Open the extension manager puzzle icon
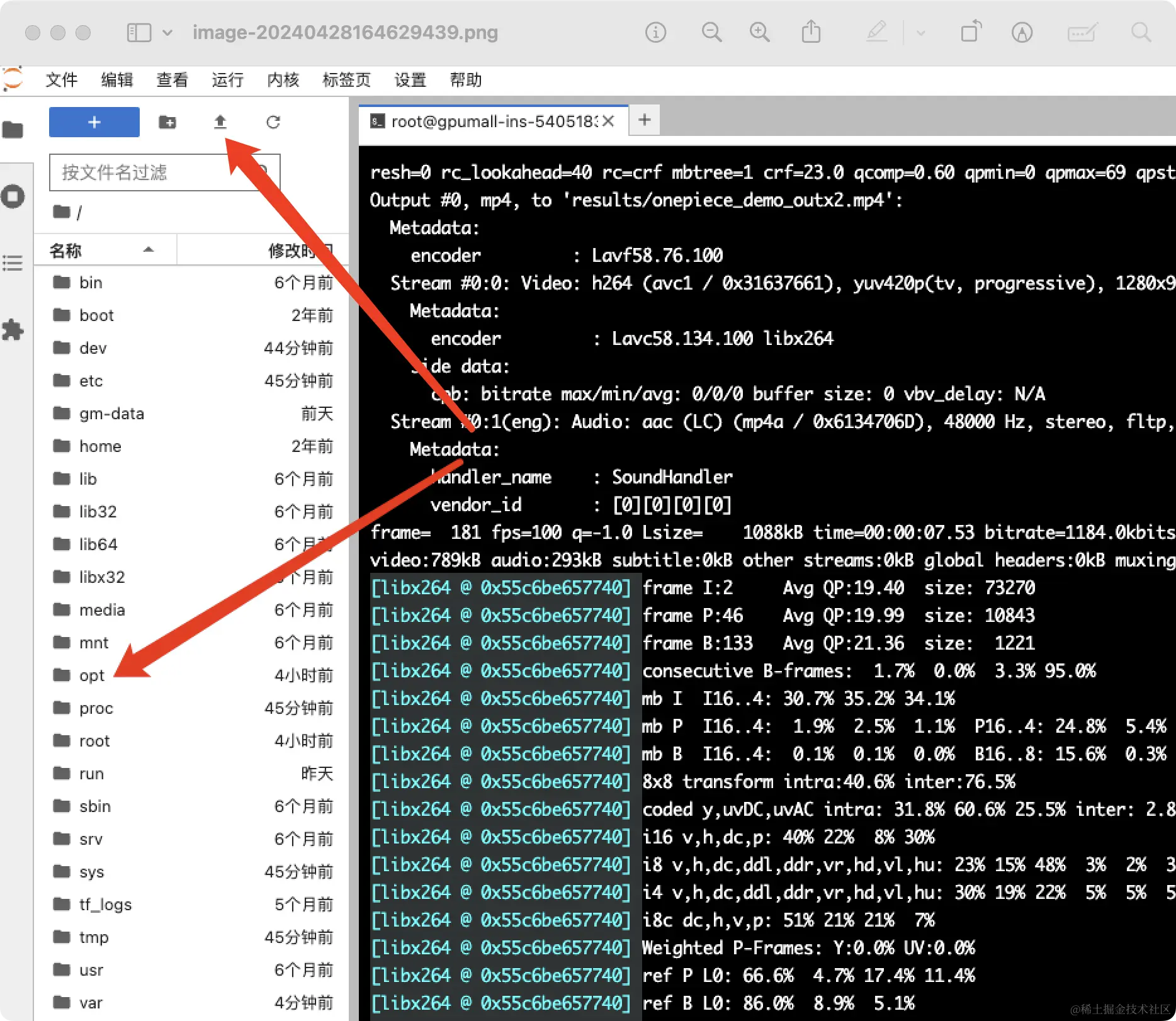 pos(13,329)
